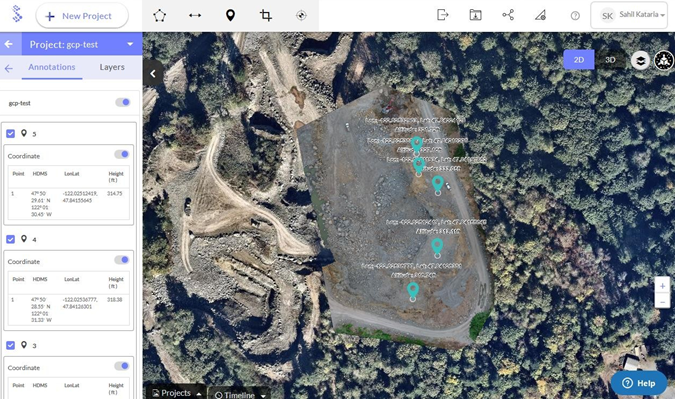676x400 pixels.
Task: Click the round basemap icon beside layers
Action: pyautogui.click(x=664, y=60)
